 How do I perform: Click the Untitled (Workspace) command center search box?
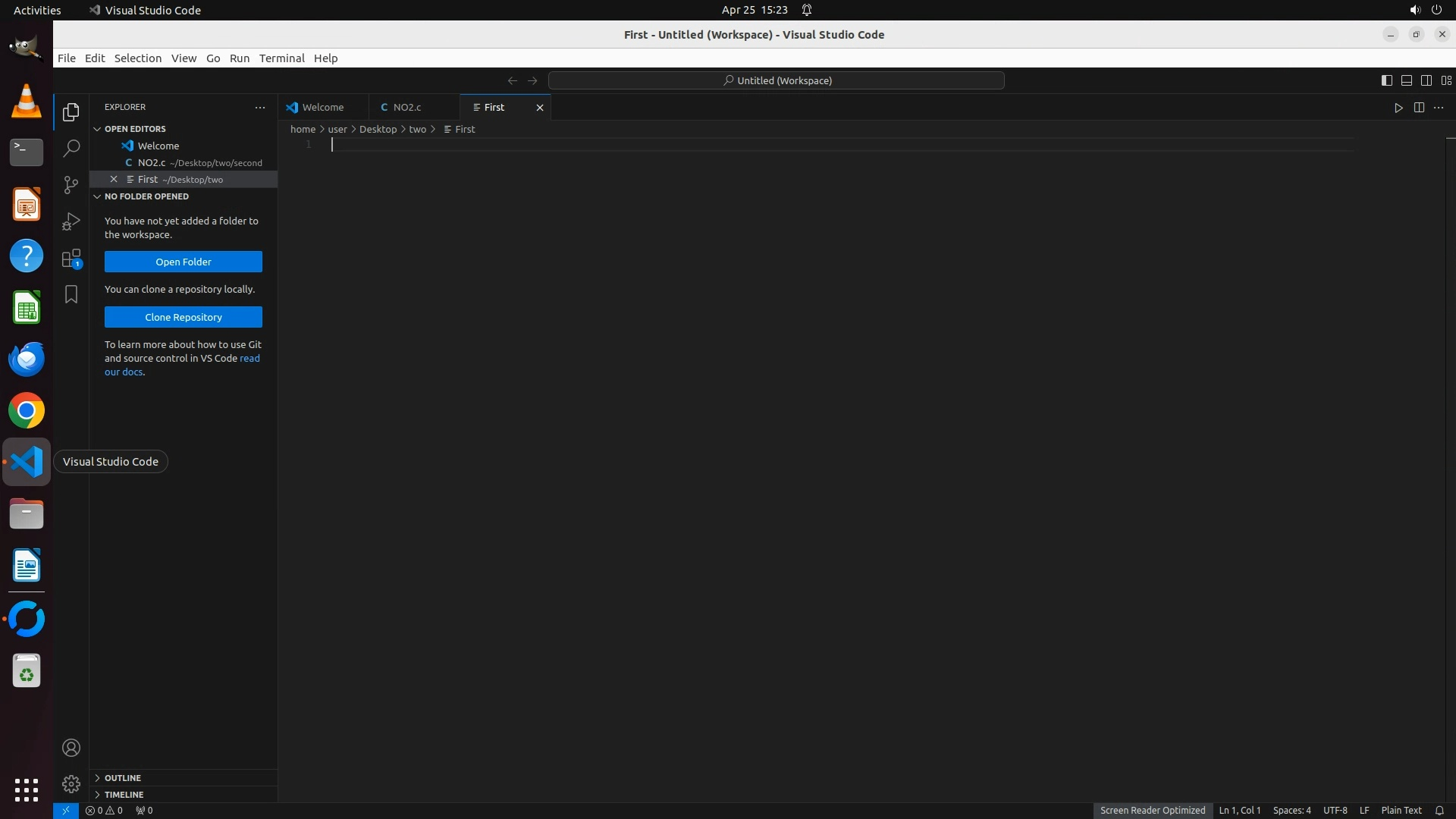[777, 80]
